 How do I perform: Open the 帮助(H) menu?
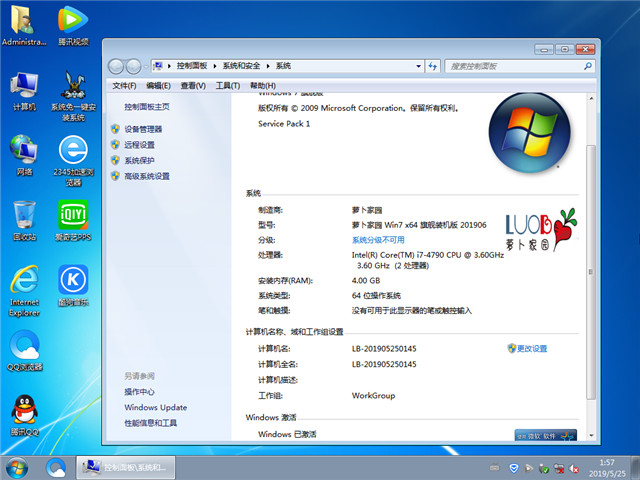[262, 85]
